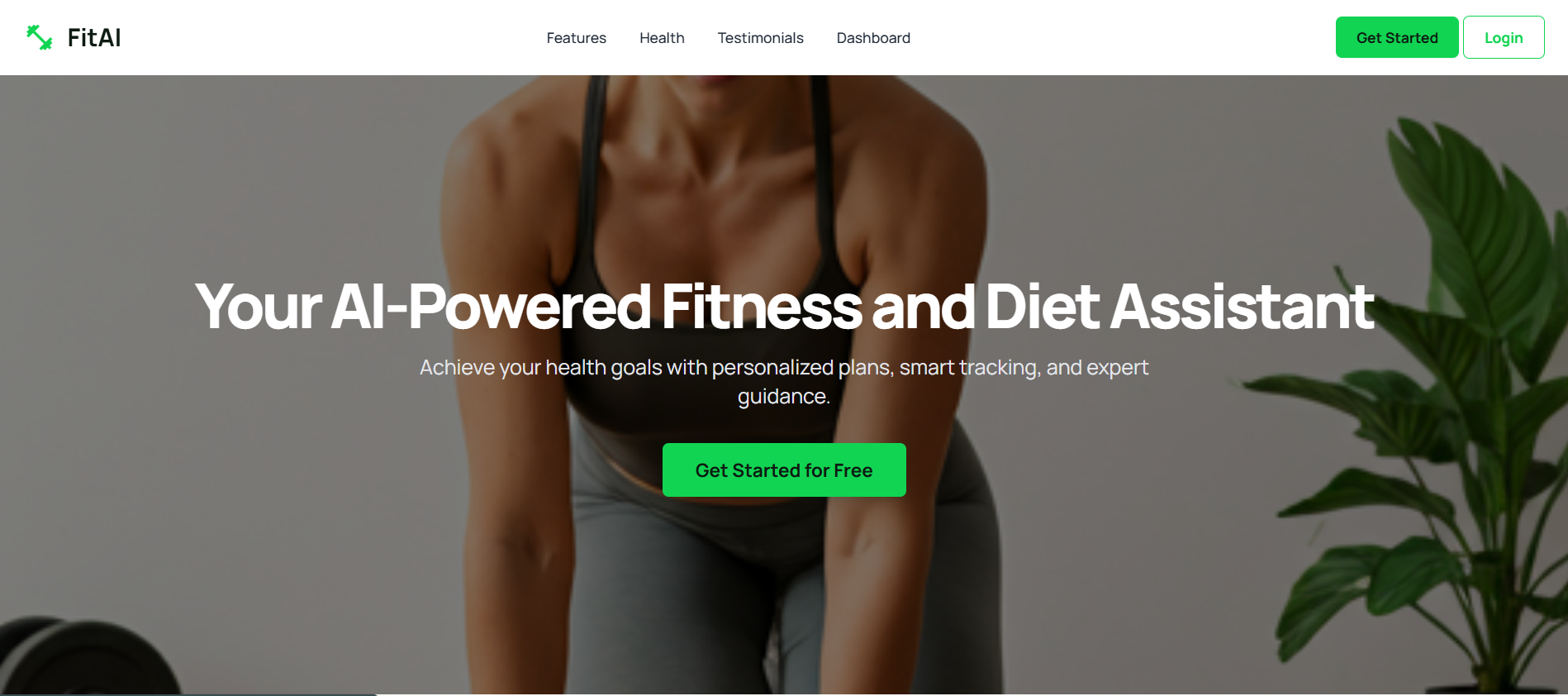Click the Get Started for Free button
The width and height of the screenshot is (1568, 696).
pyautogui.click(x=784, y=470)
